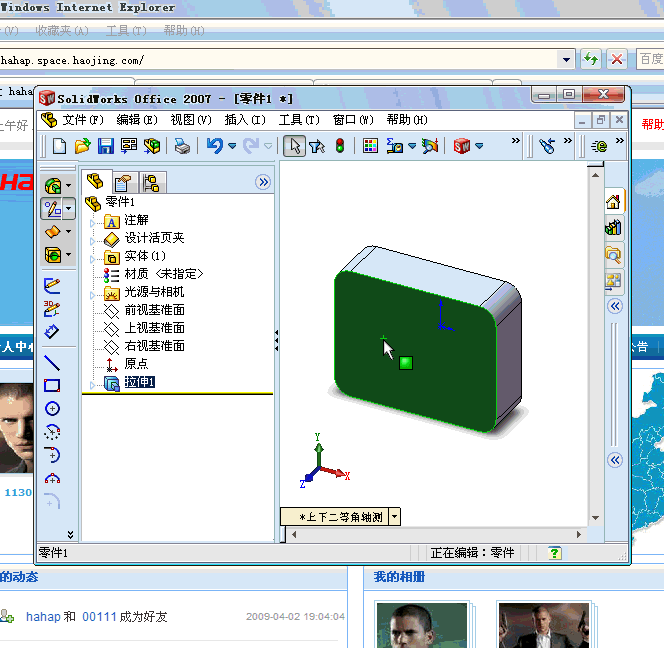The width and height of the screenshot is (664, 648).
Task: Select the Line sketch tool
Action: click(x=52, y=363)
